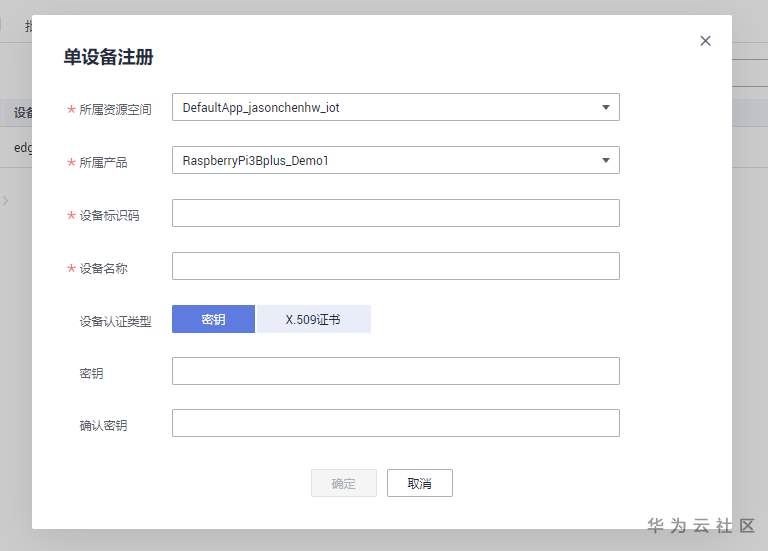Expand the 所属产品 dropdown arrow

click(605, 160)
